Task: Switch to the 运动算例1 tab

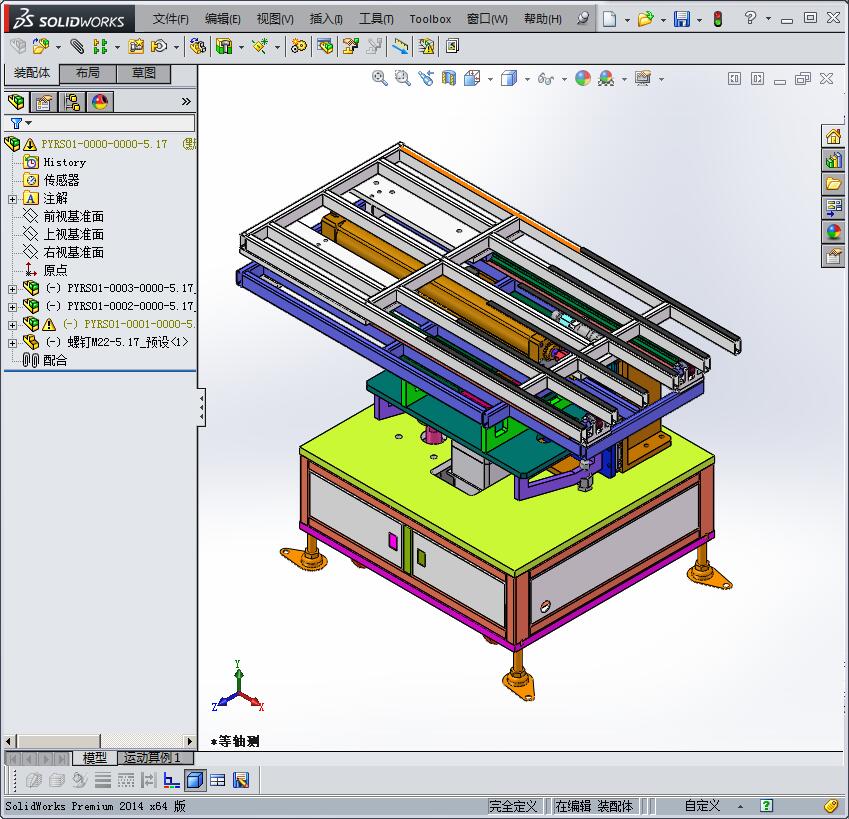Action: point(153,757)
